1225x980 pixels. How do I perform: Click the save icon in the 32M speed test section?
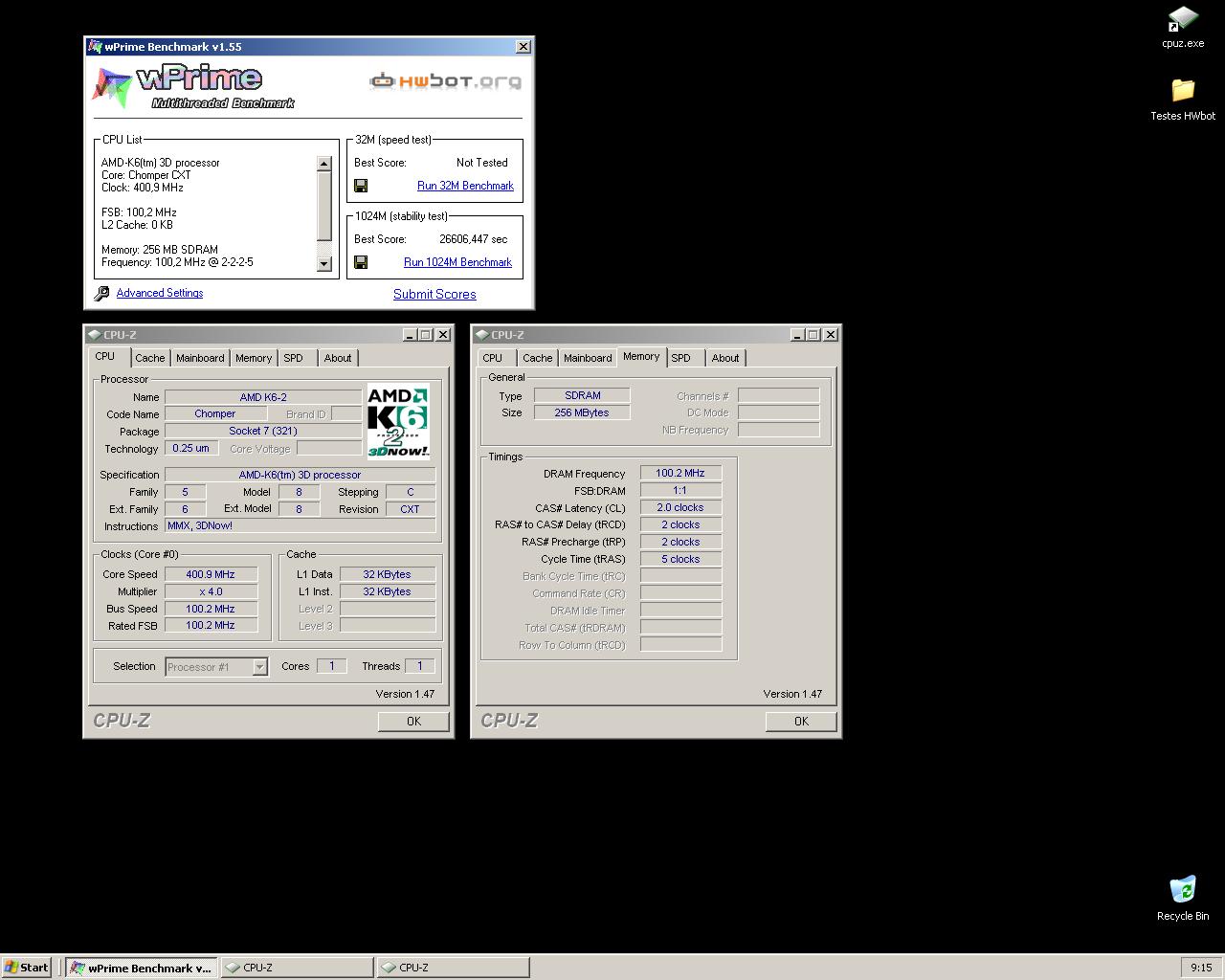pyautogui.click(x=361, y=186)
